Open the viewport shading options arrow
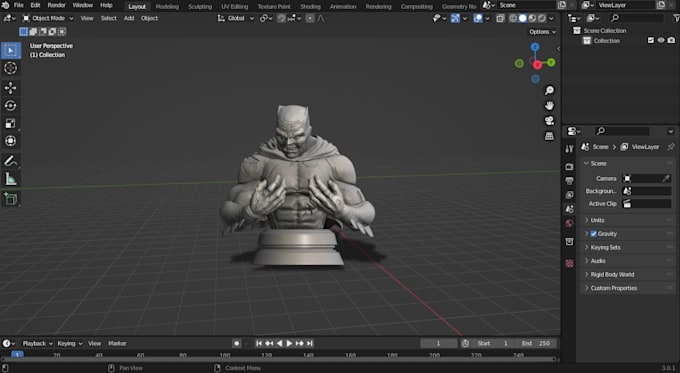This screenshot has height=373, width=680. [x=551, y=18]
